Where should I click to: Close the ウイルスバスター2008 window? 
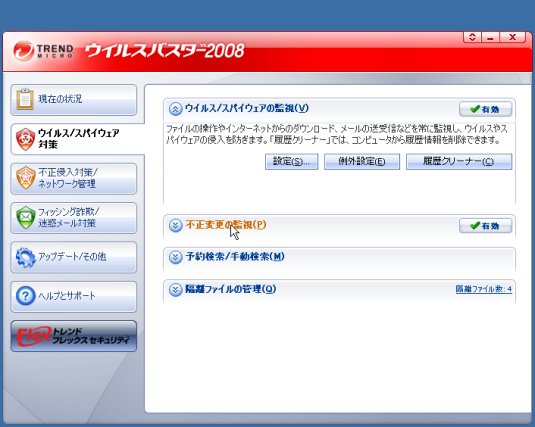pyautogui.click(x=512, y=37)
